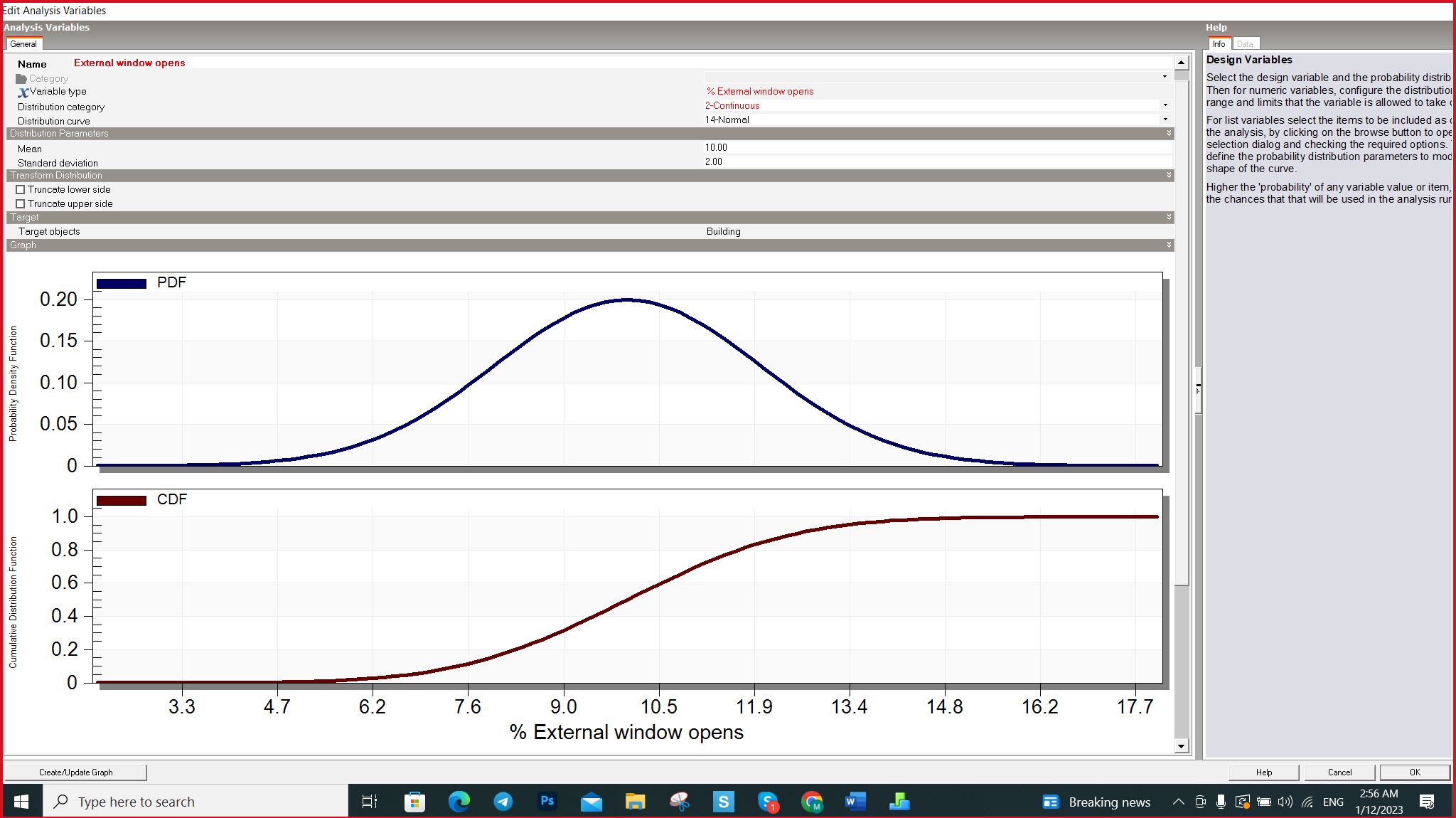Edit the Mean value field
The width and height of the screenshot is (1456, 818).
click(938, 147)
